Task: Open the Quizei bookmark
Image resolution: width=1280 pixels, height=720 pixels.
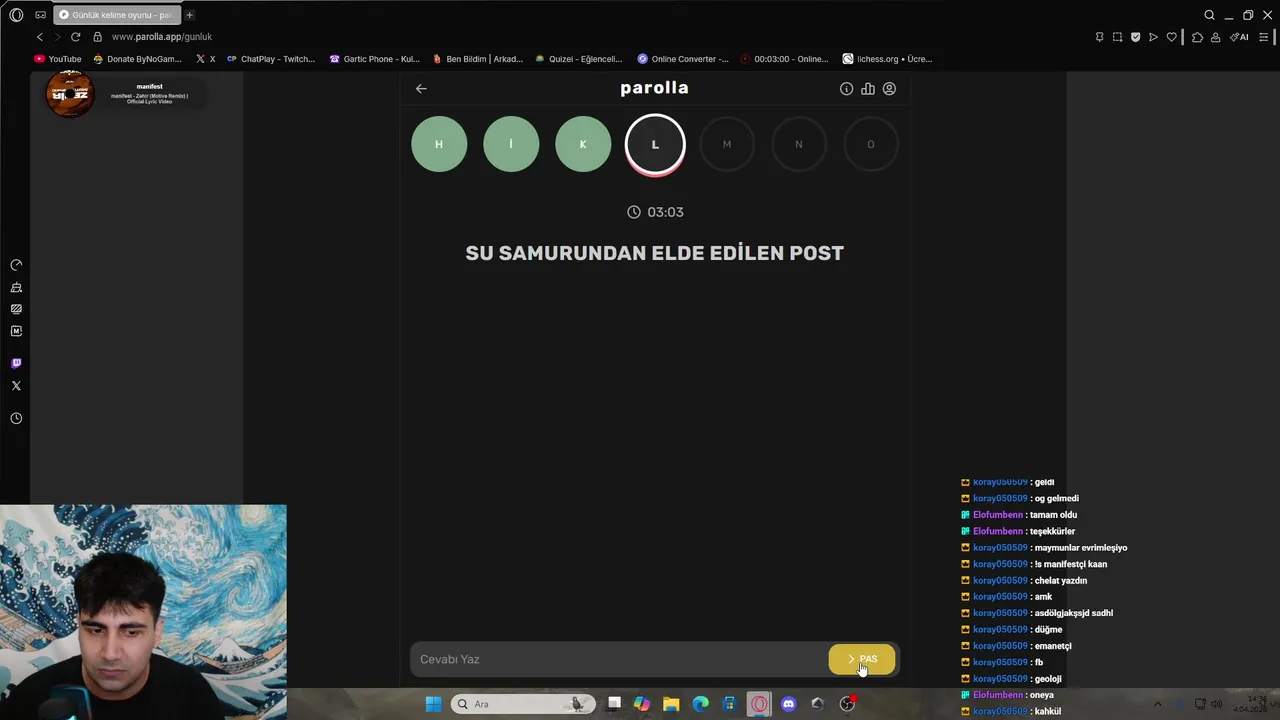Action: pos(579,59)
